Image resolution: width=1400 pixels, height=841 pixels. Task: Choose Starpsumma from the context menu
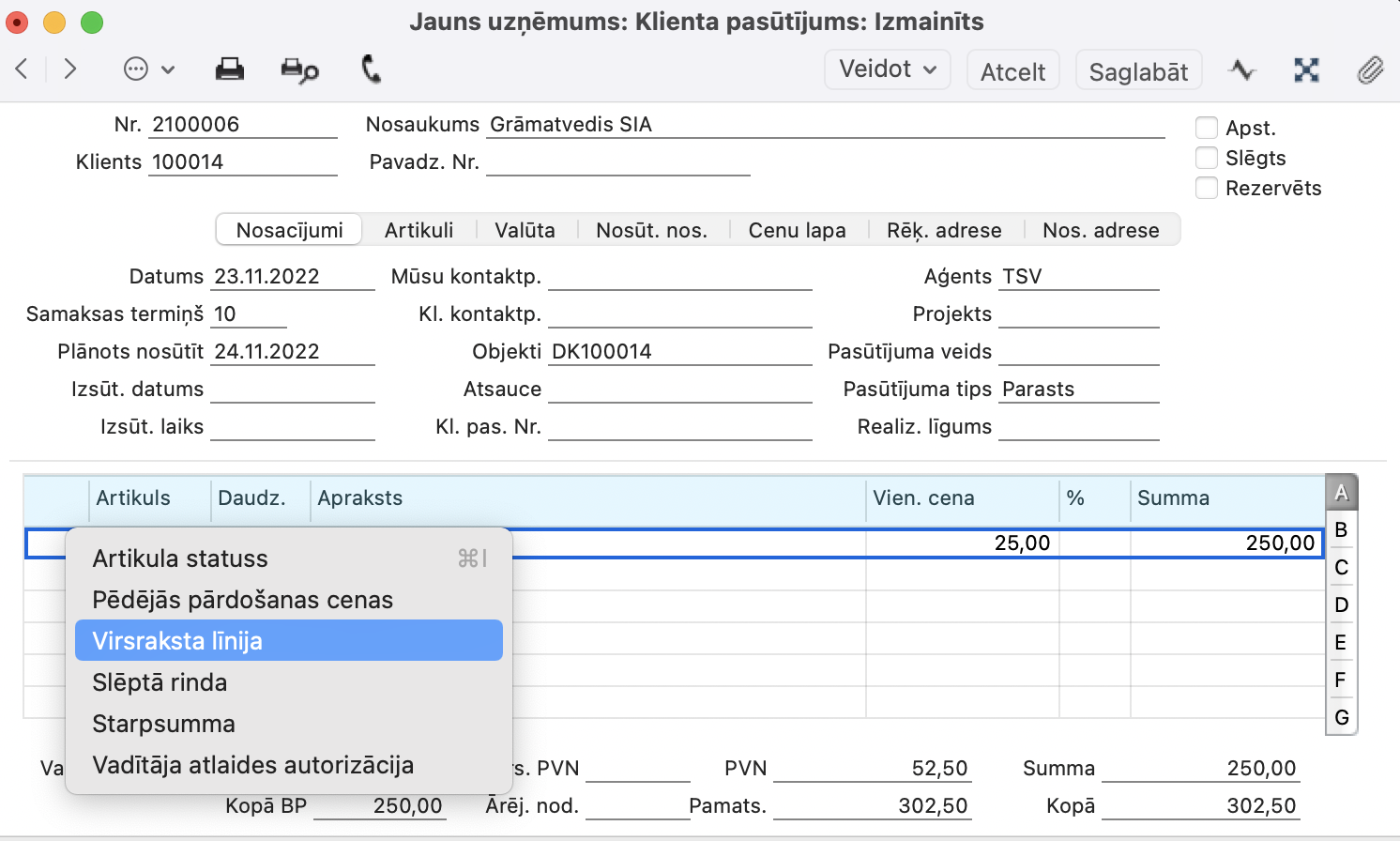pos(164,724)
